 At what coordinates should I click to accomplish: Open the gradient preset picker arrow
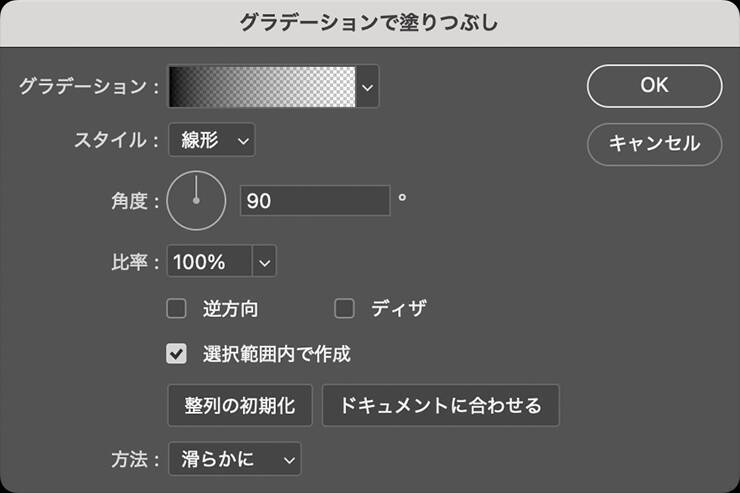(369, 87)
